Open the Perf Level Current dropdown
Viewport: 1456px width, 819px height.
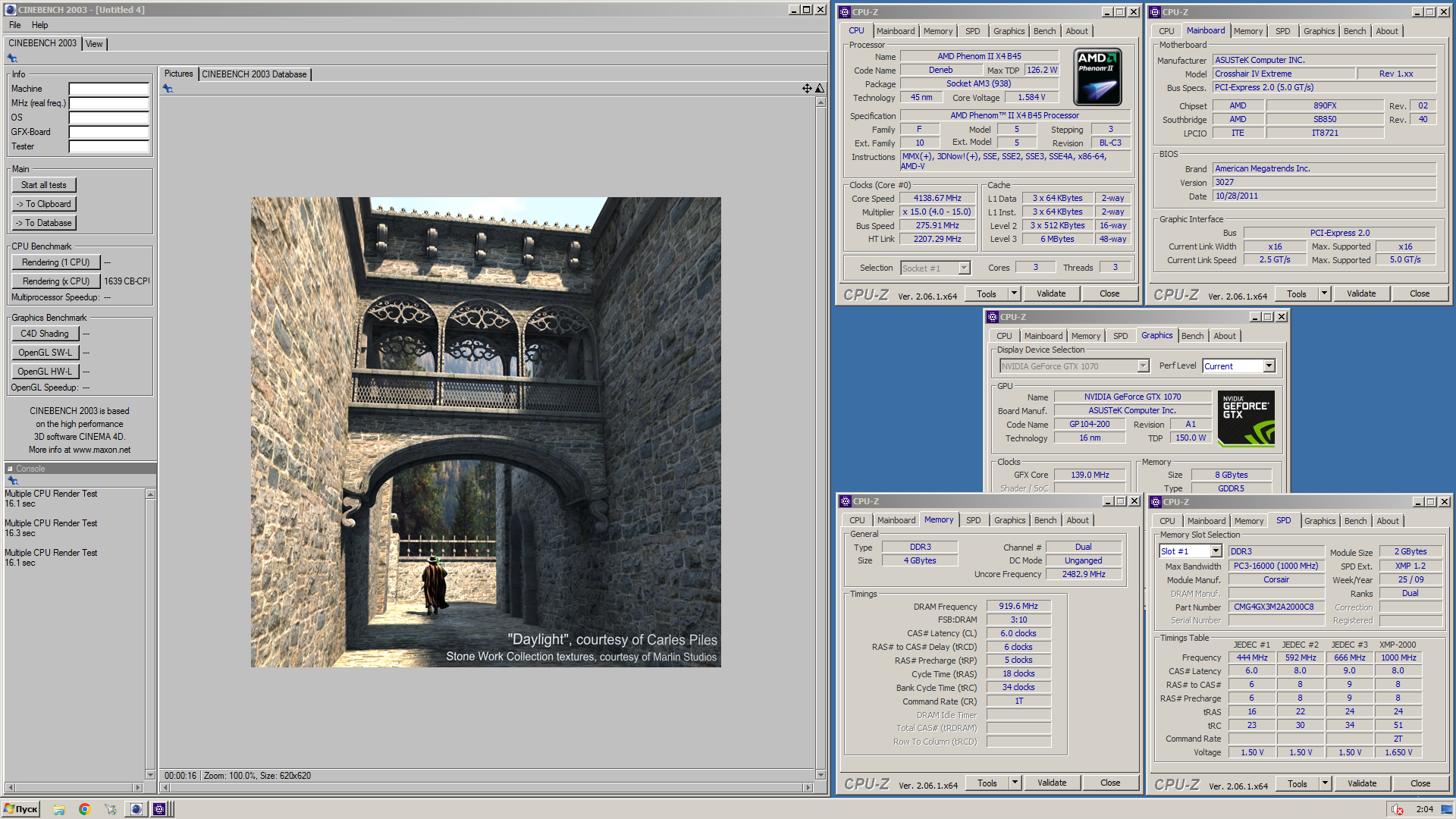(1239, 366)
